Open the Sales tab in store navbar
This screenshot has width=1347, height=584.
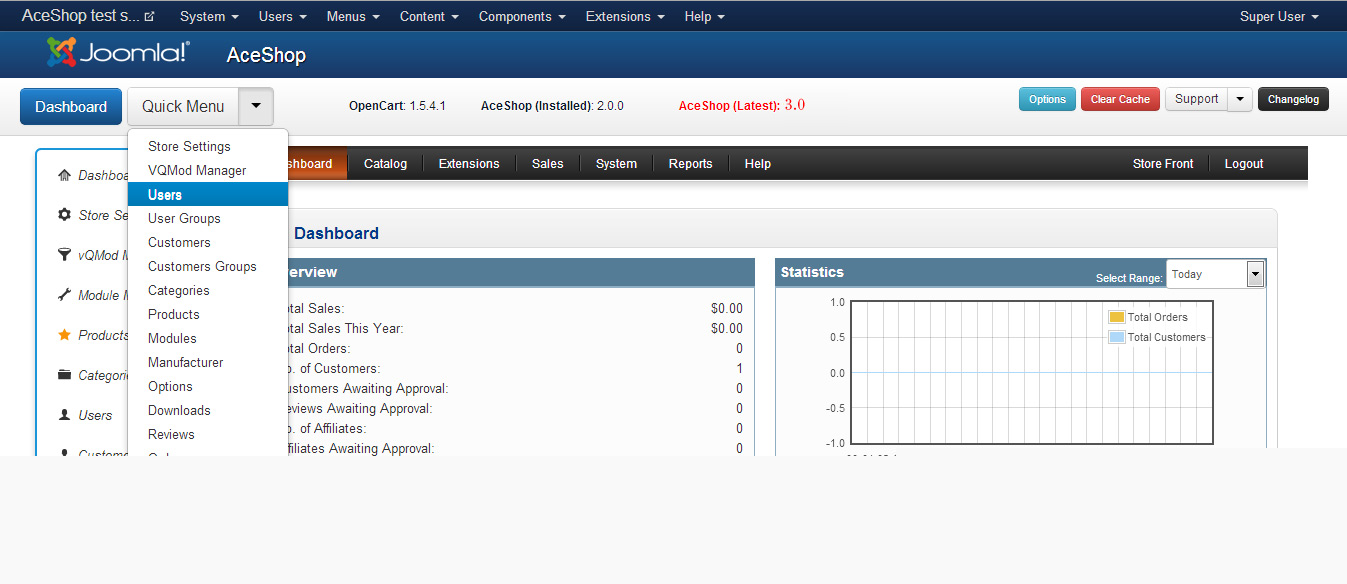point(547,163)
